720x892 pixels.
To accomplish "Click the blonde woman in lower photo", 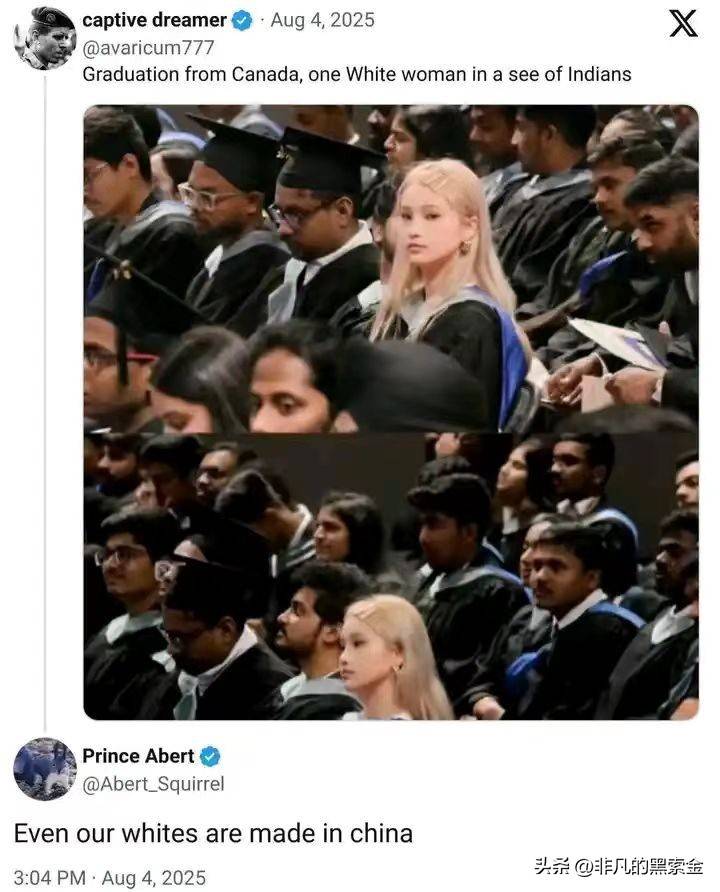I will coord(392,657).
